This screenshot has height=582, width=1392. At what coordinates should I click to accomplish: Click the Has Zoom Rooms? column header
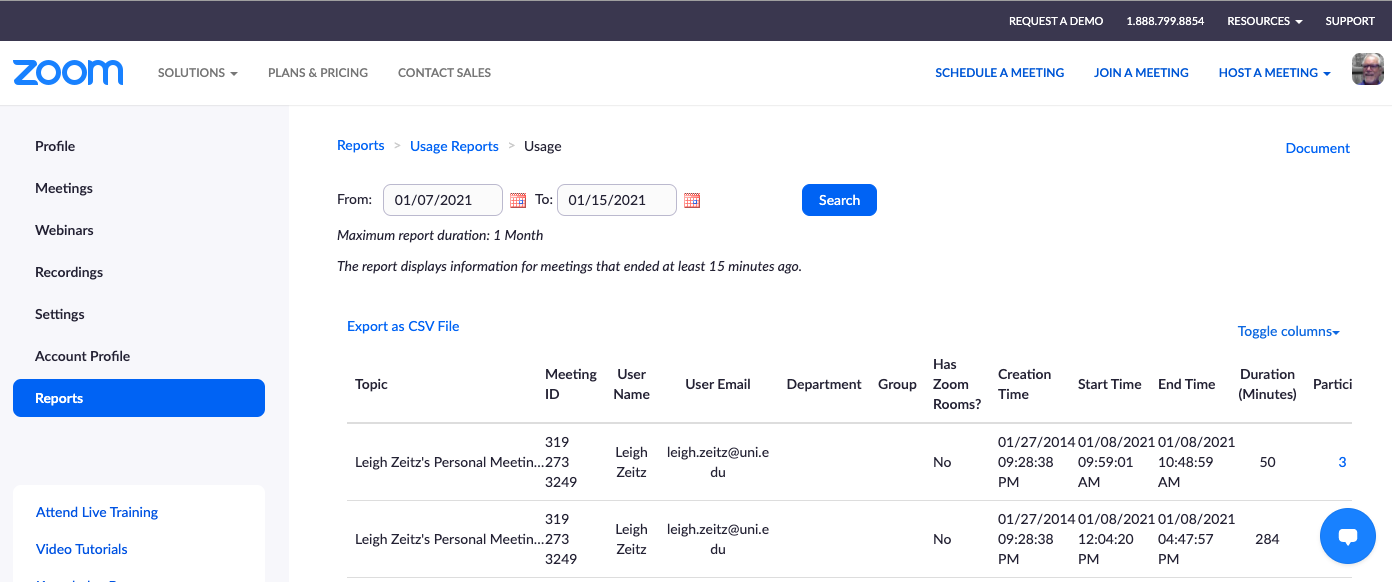957,384
